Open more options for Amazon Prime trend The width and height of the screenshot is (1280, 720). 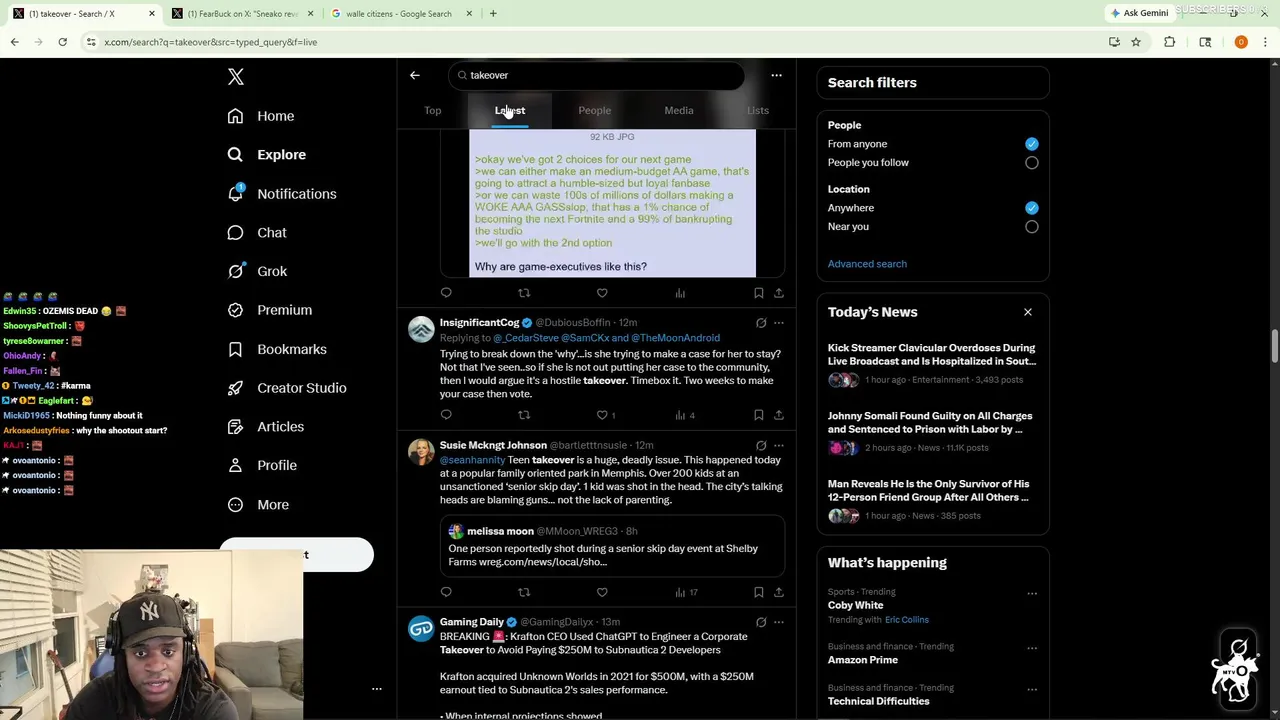[x=1032, y=648]
